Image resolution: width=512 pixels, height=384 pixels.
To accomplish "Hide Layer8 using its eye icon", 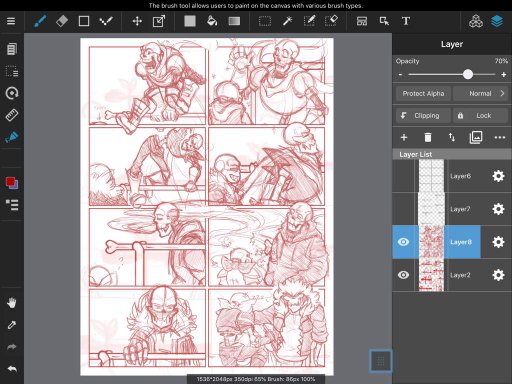I will click(x=403, y=242).
